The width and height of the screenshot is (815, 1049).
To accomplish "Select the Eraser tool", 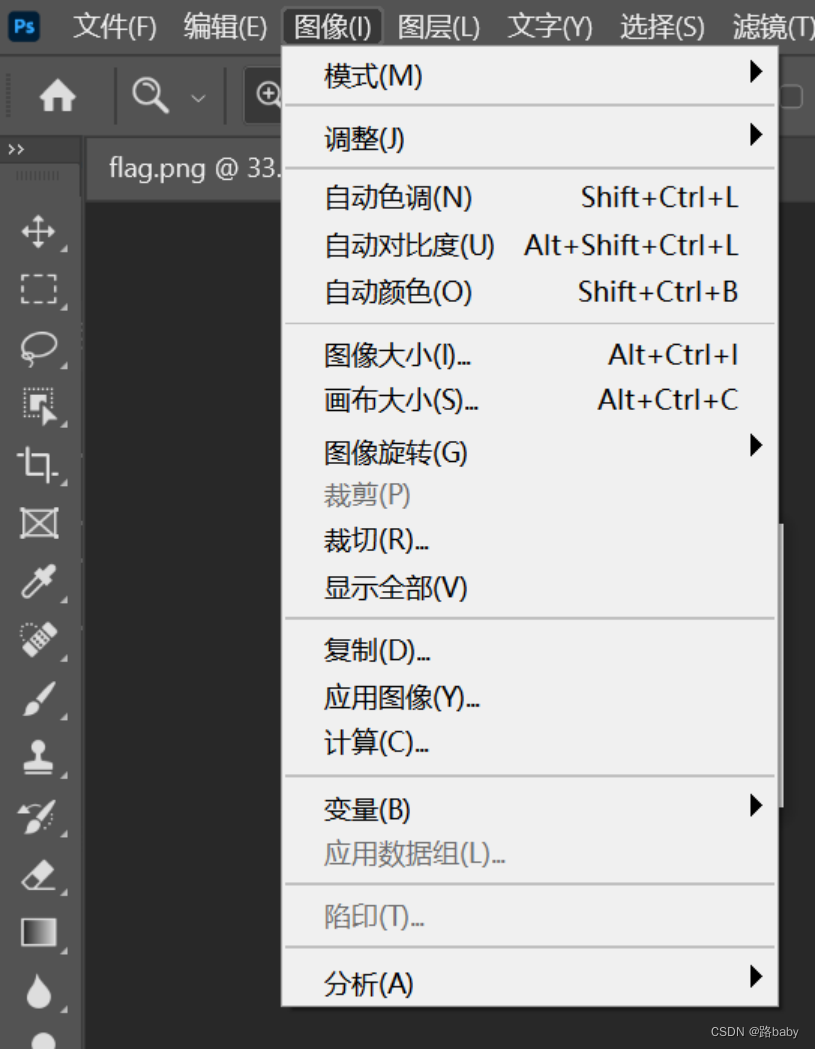I will [39, 875].
